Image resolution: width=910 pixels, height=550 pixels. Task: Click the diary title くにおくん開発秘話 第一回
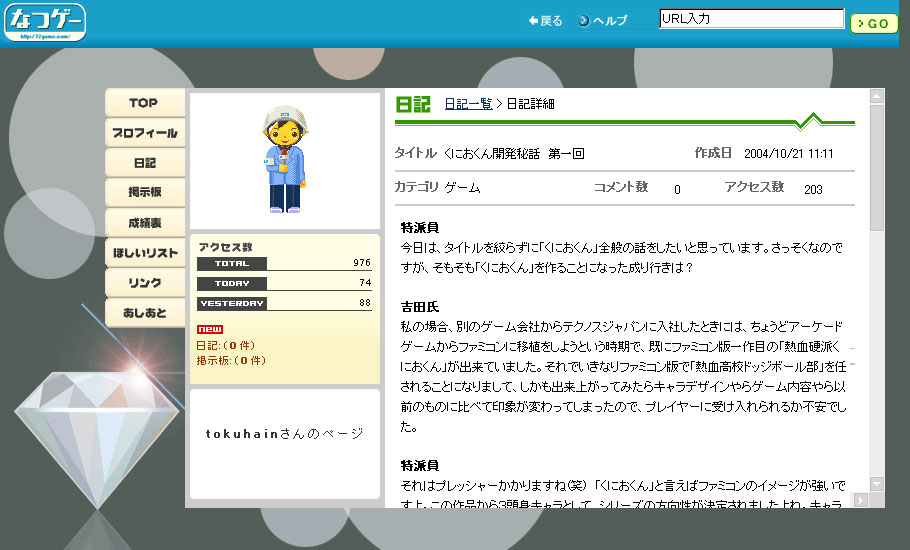pos(514,154)
